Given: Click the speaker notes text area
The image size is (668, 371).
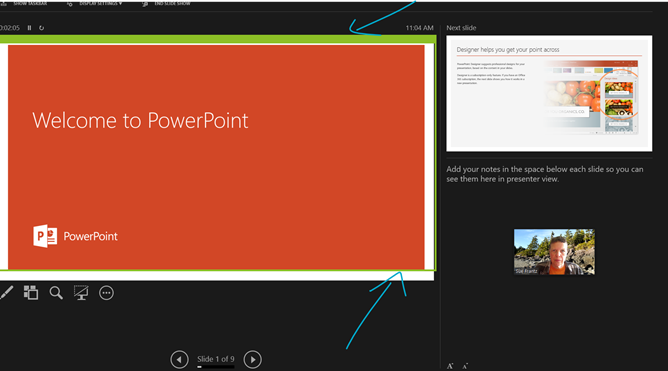Looking at the screenshot, I should pyautogui.click(x=545, y=174).
